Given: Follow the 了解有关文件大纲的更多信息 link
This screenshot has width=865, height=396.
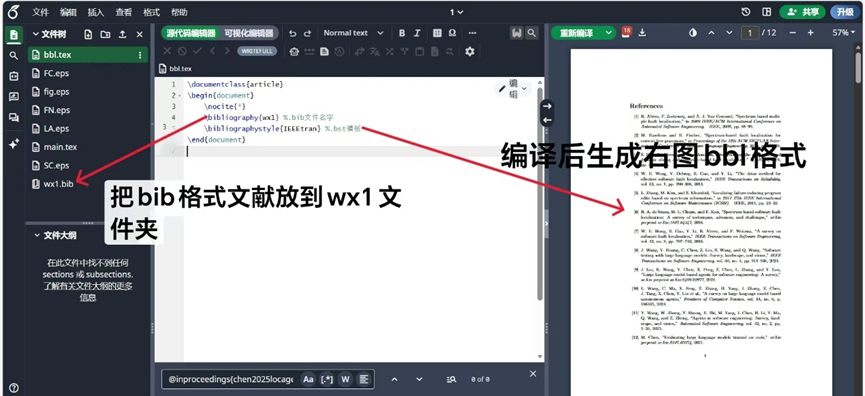Looking at the screenshot, I should [x=88, y=291].
